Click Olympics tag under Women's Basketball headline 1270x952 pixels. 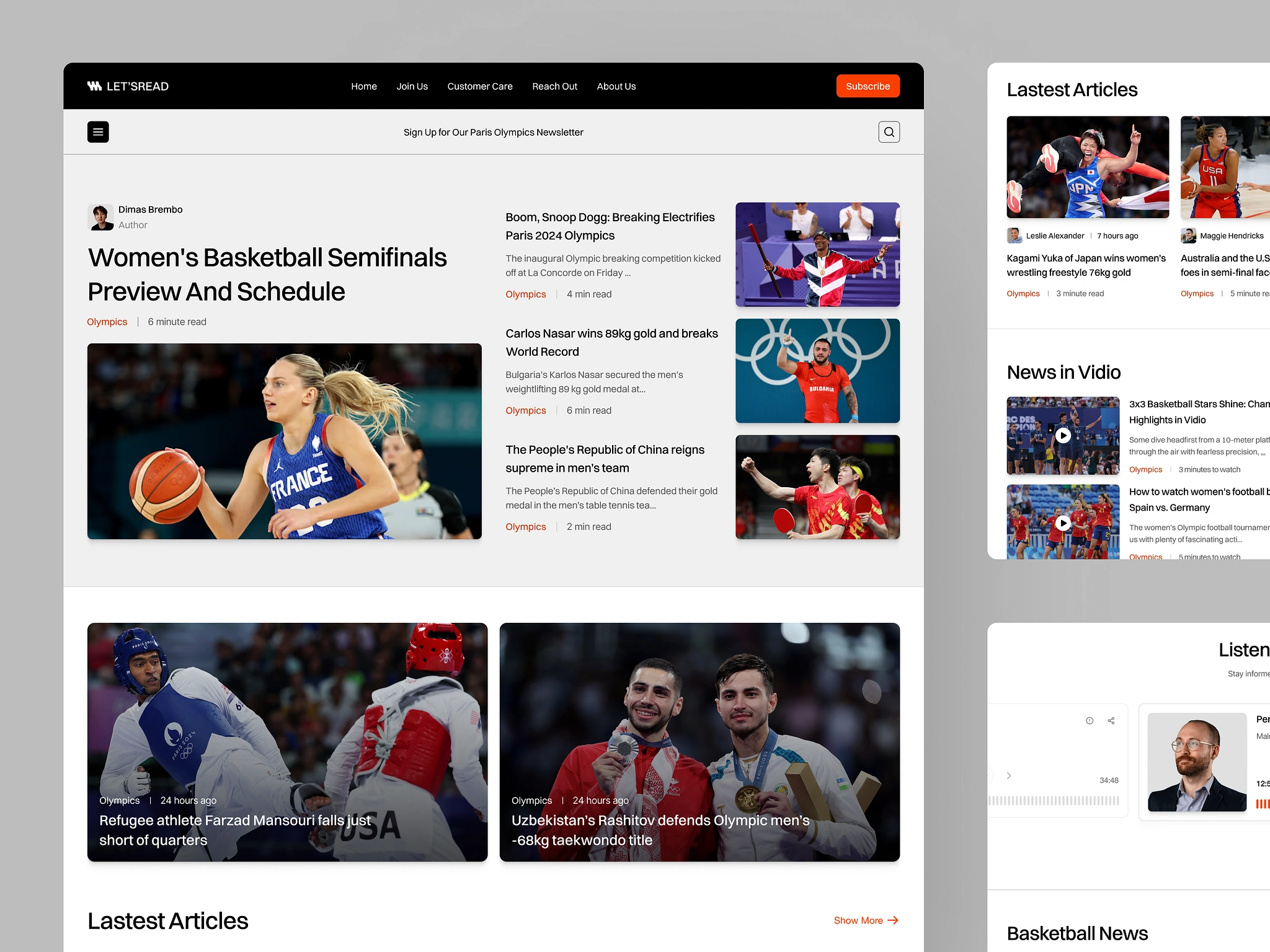pyautogui.click(x=107, y=322)
